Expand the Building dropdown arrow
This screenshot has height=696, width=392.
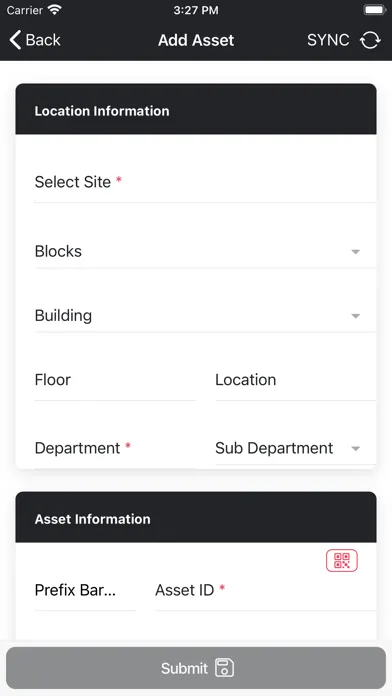[355, 316]
